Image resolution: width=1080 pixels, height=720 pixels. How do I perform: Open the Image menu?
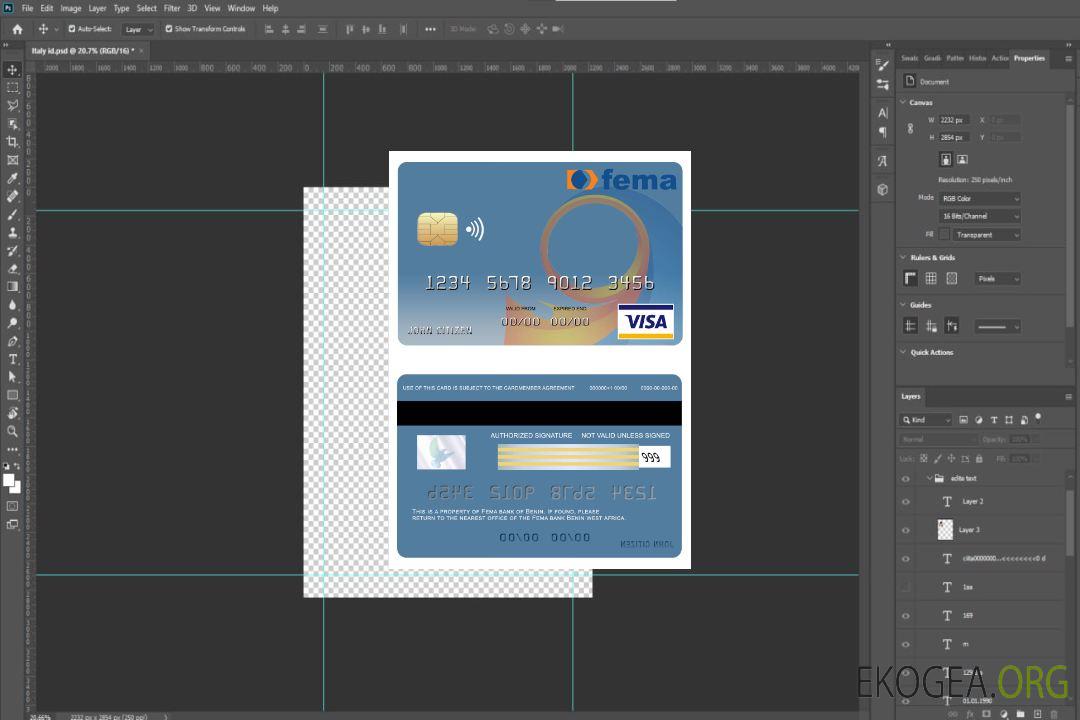tap(70, 8)
